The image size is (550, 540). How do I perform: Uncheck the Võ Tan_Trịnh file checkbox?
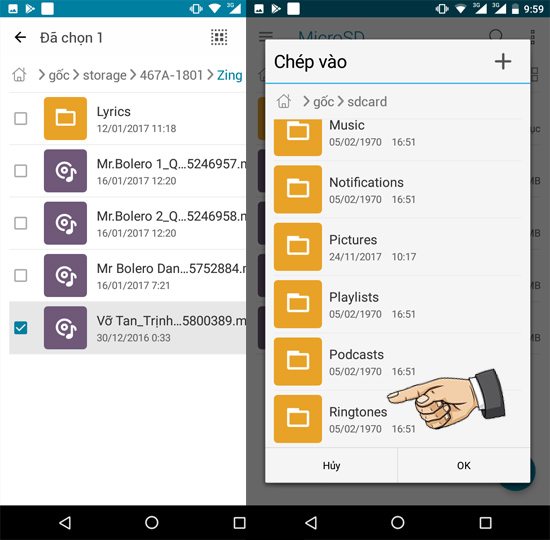click(20, 328)
